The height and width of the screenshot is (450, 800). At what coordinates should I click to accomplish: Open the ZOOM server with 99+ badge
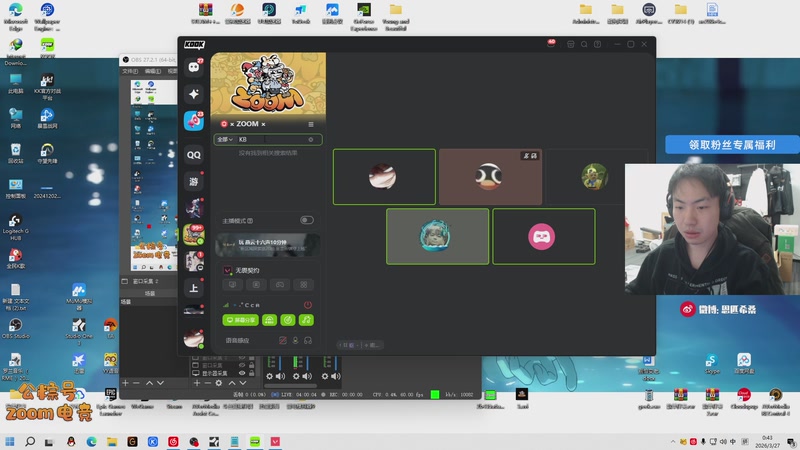pyautogui.click(x=194, y=235)
